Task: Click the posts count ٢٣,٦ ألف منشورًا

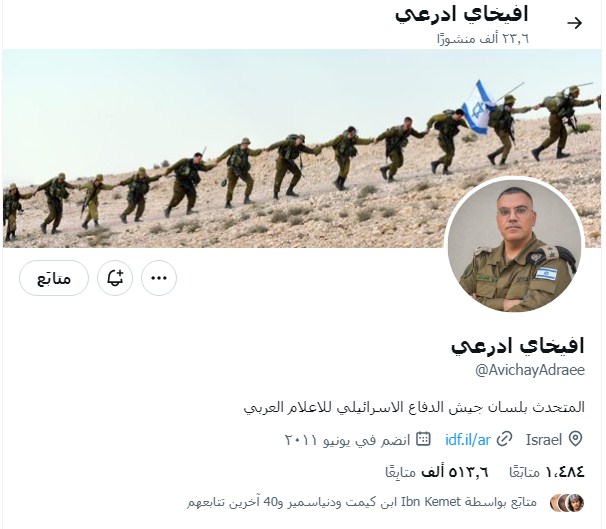Action: (x=483, y=39)
